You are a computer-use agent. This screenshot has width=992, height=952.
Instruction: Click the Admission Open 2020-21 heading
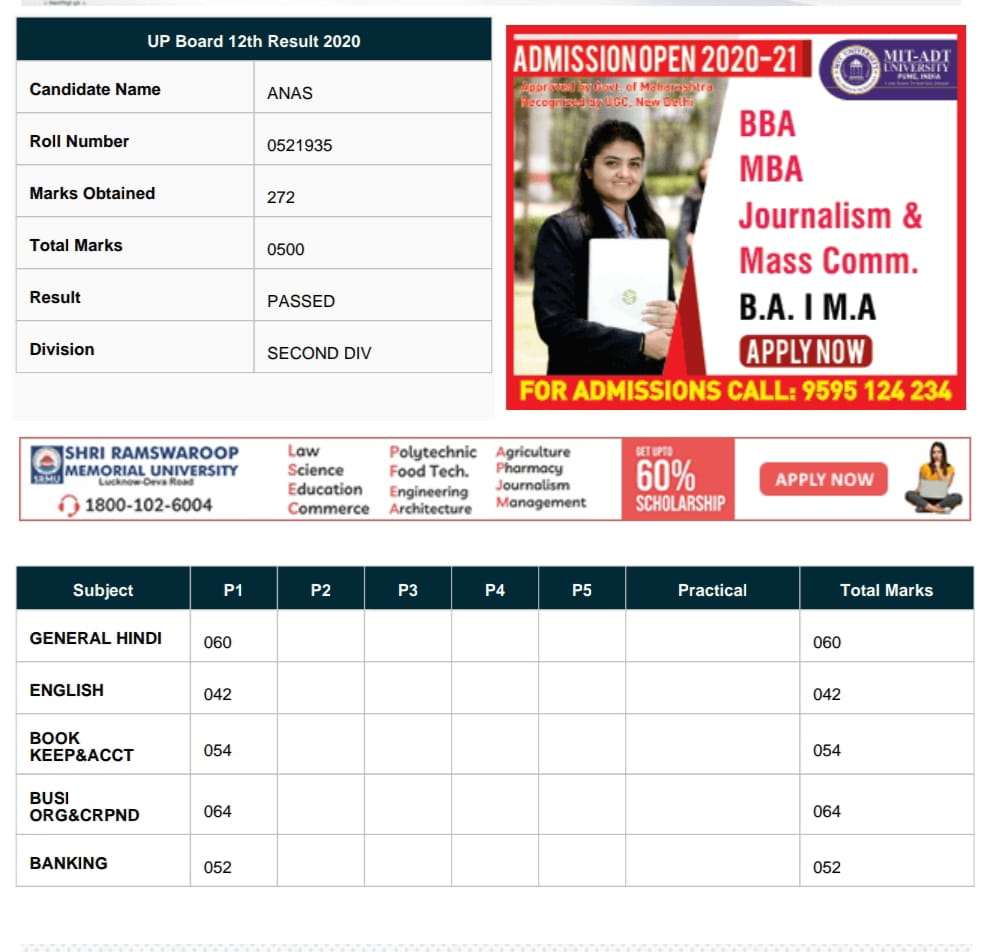[x=658, y=59]
